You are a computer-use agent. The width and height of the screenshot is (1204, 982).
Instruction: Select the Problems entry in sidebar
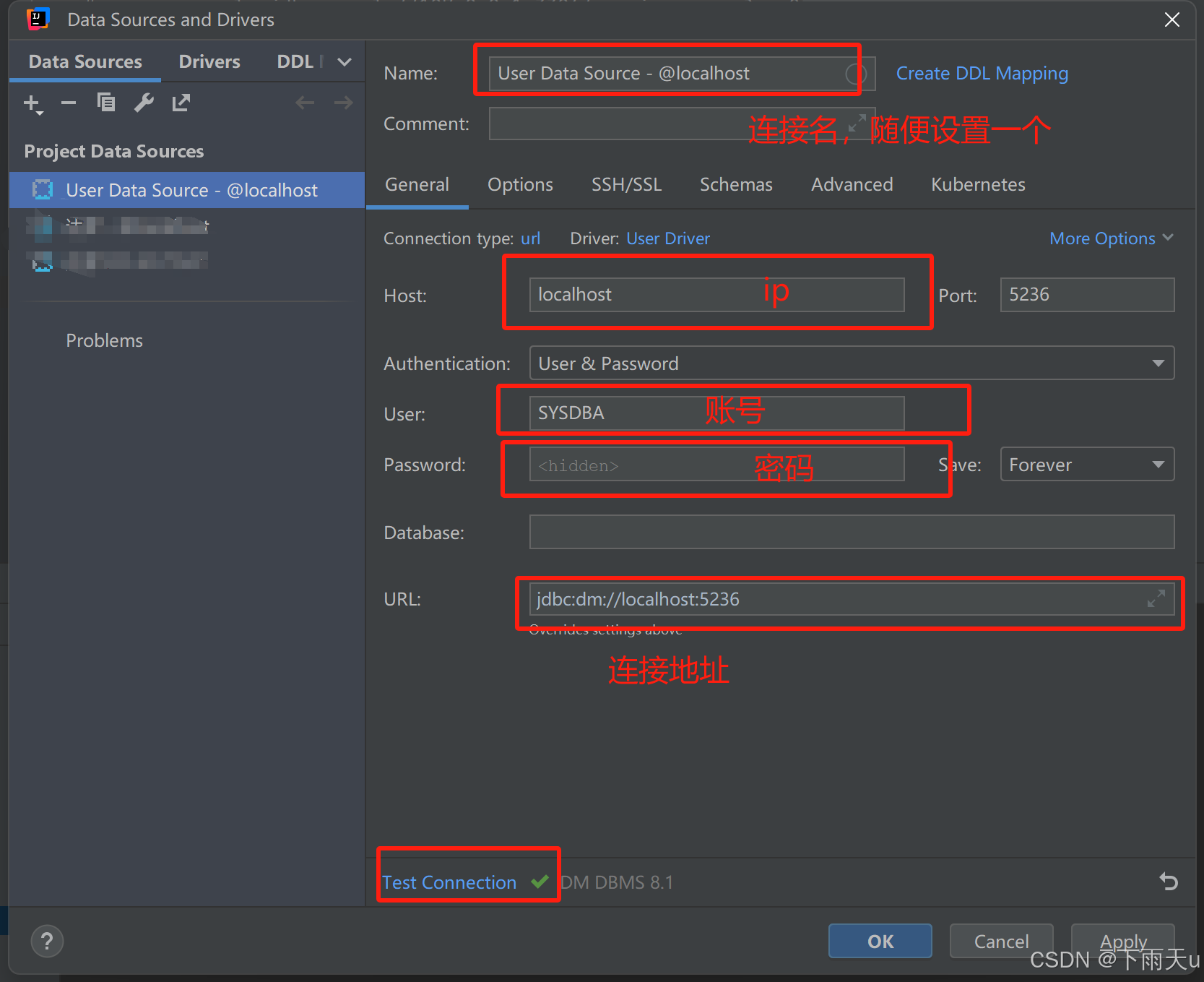[x=105, y=340]
